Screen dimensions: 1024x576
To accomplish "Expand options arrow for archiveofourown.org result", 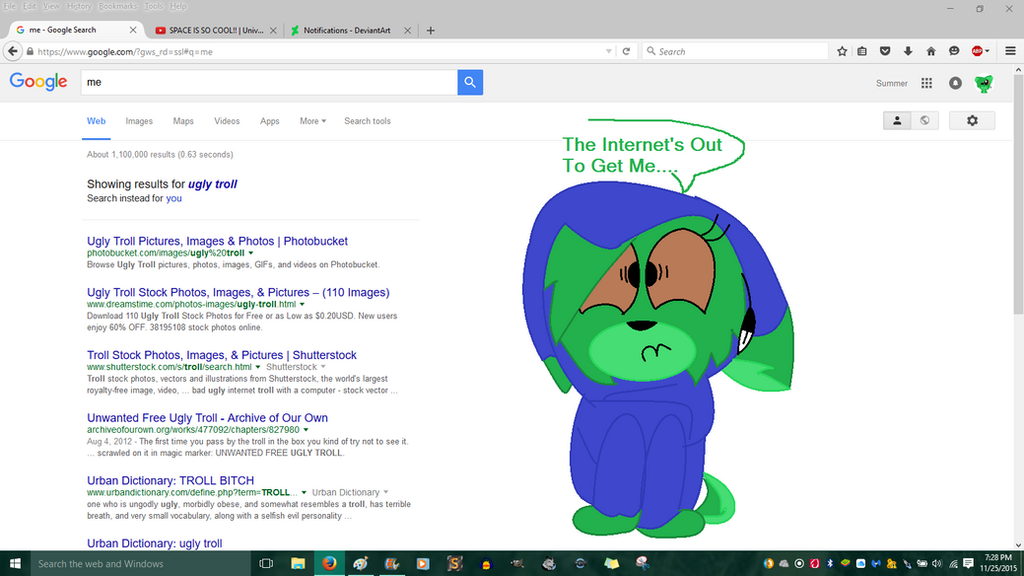I will (x=306, y=430).
